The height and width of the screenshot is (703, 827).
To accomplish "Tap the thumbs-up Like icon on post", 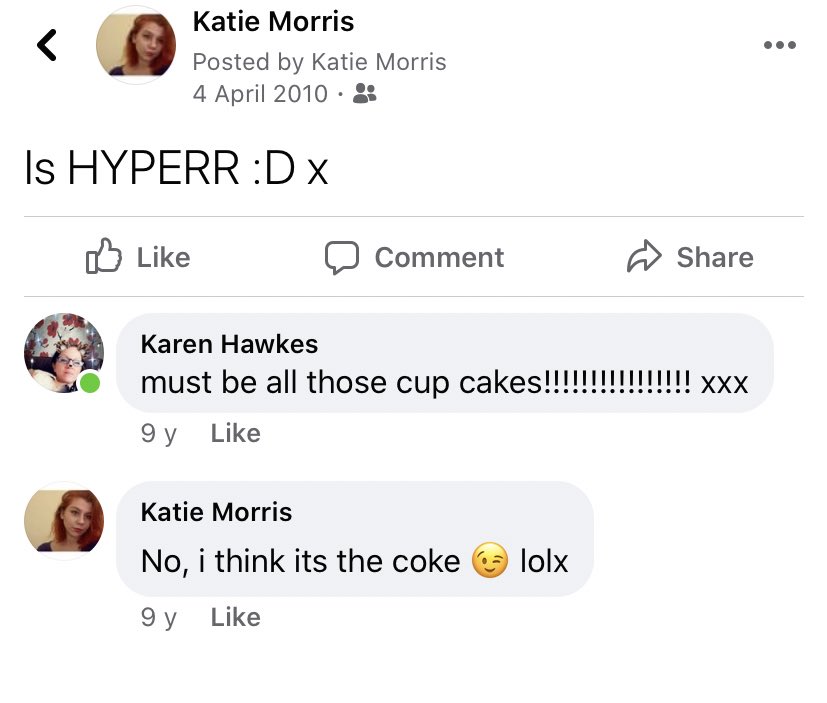I will click(x=104, y=256).
